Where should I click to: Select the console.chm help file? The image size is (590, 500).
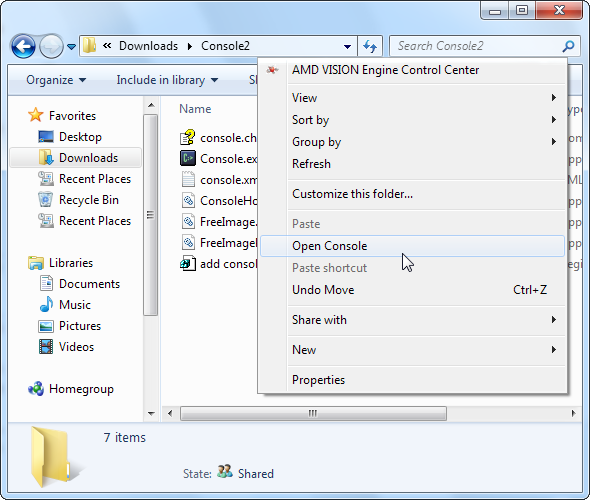pyautogui.click(x=228, y=138)
